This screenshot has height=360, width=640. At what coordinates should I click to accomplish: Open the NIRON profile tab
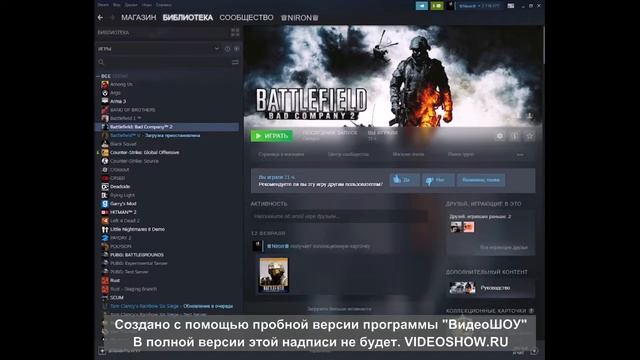click(x=300, y=18)
